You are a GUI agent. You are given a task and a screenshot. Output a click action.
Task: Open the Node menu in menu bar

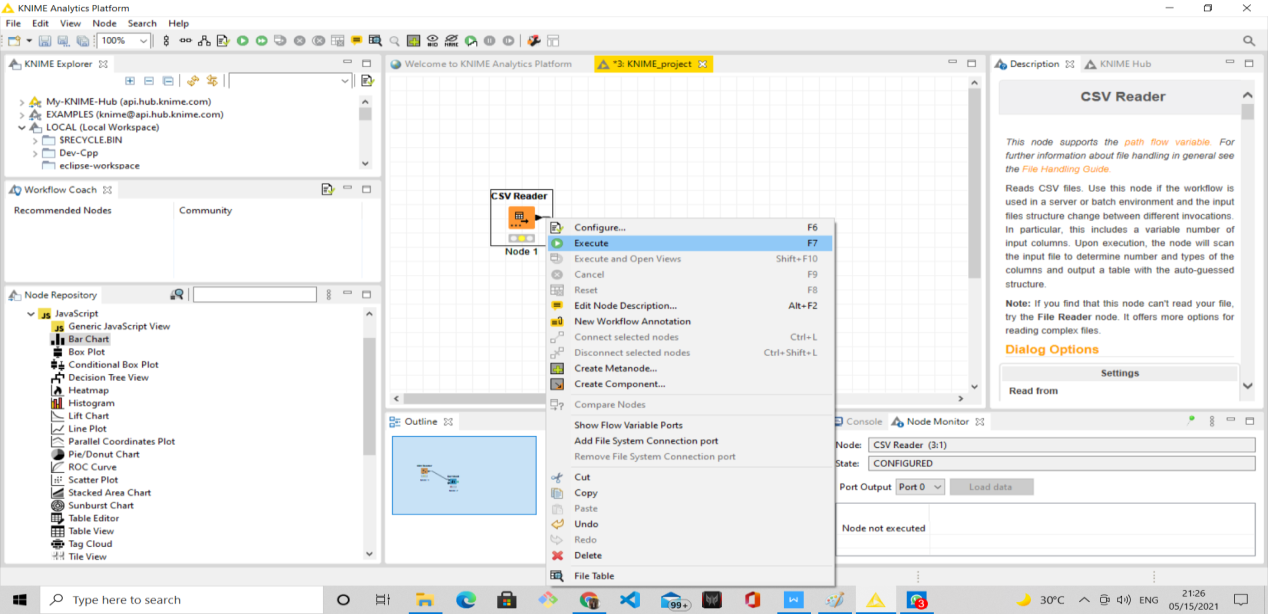click(104, 23)
